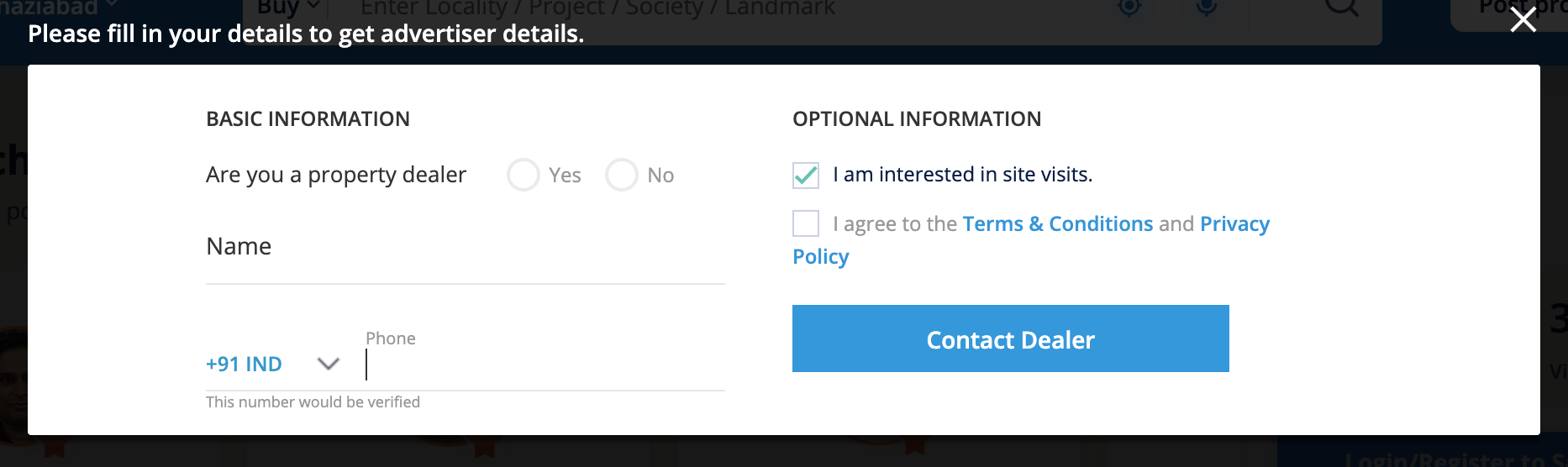This screenshot has width=1568, height=467.
Task: Tick the Terms & Conditions agreement checkbox
Action: pyautogui.click(x=806, y=223)
